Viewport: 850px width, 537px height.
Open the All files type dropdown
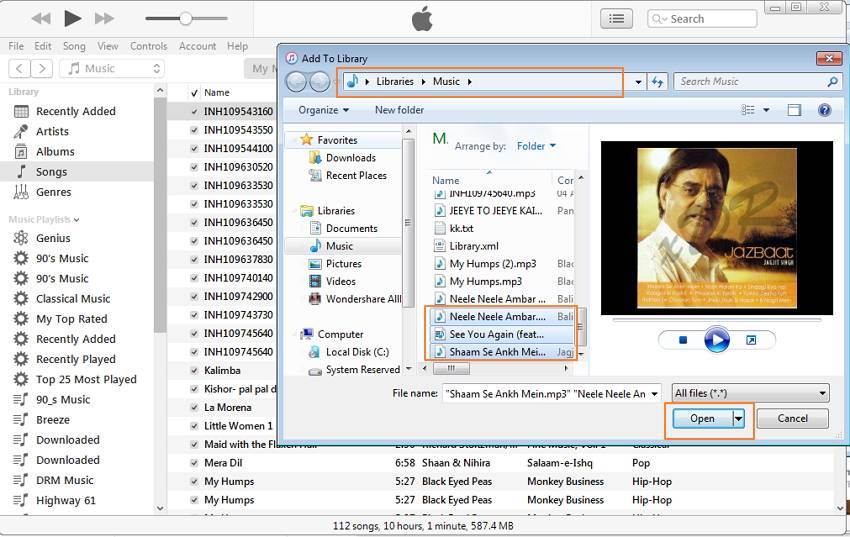pos(750,394)
